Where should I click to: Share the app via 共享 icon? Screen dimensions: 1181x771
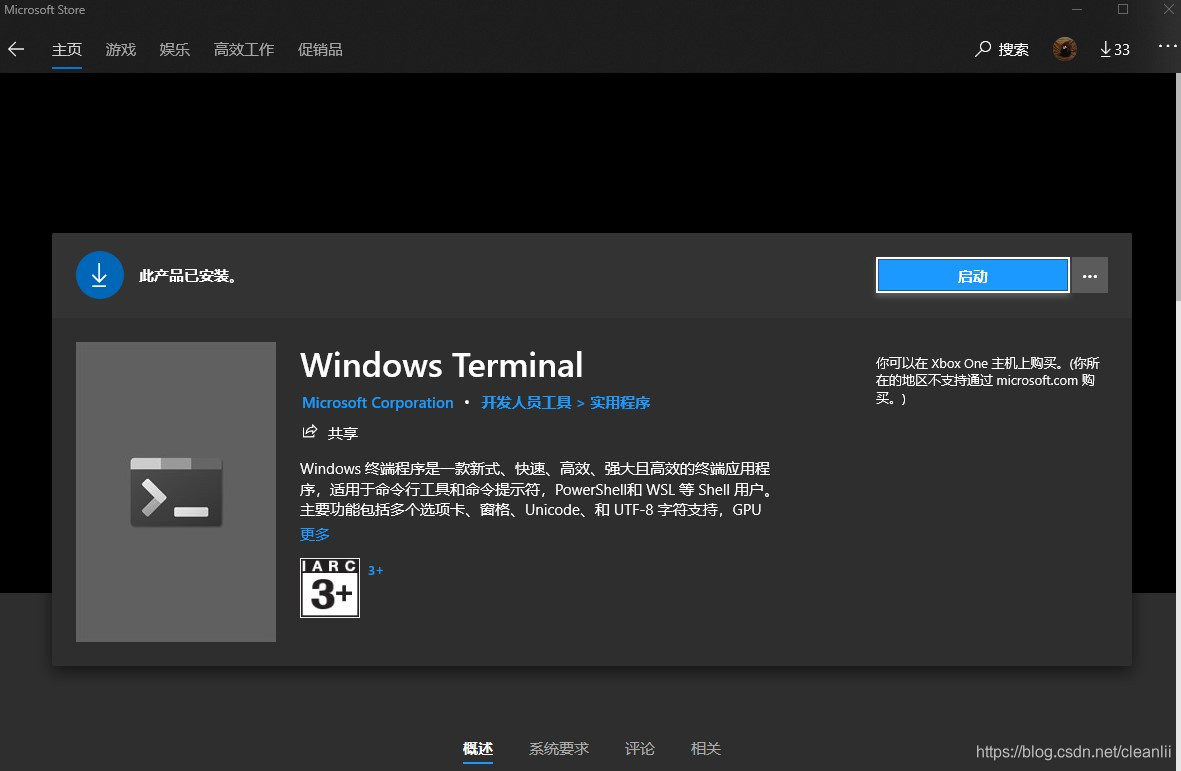coord(310,432)
